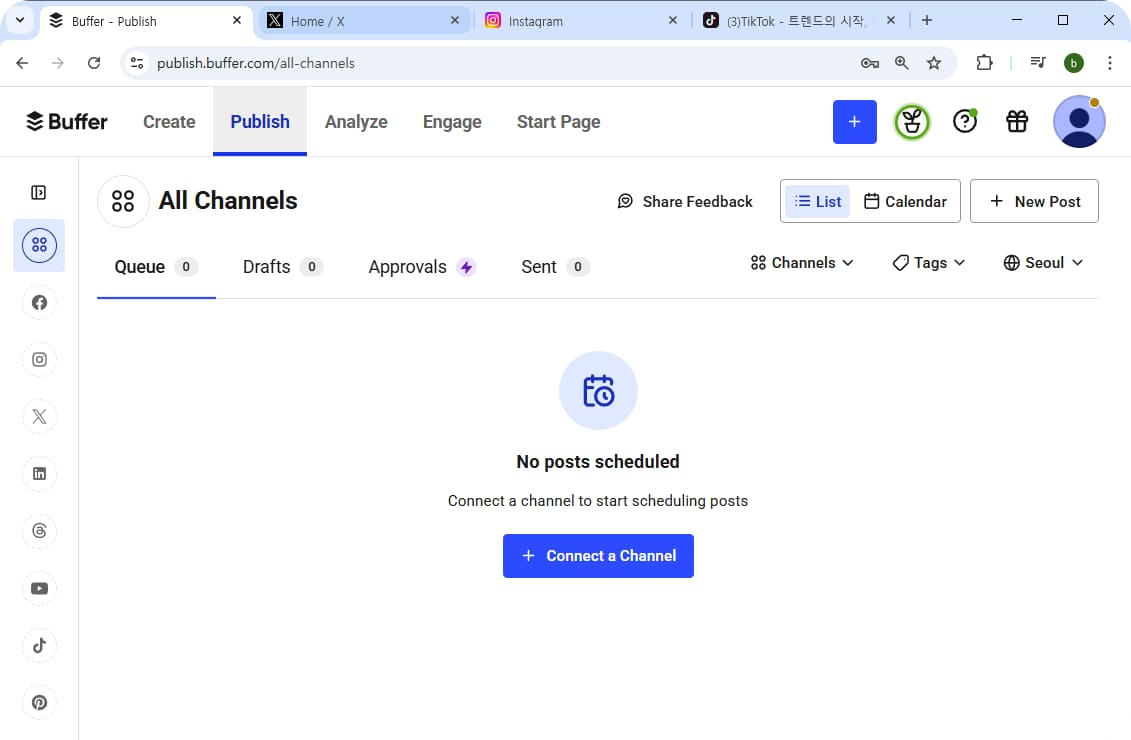Image resolution: width=1131 pixels, height=740 pixels.
Task: Open a new browser tab
Action: point(927,20)
